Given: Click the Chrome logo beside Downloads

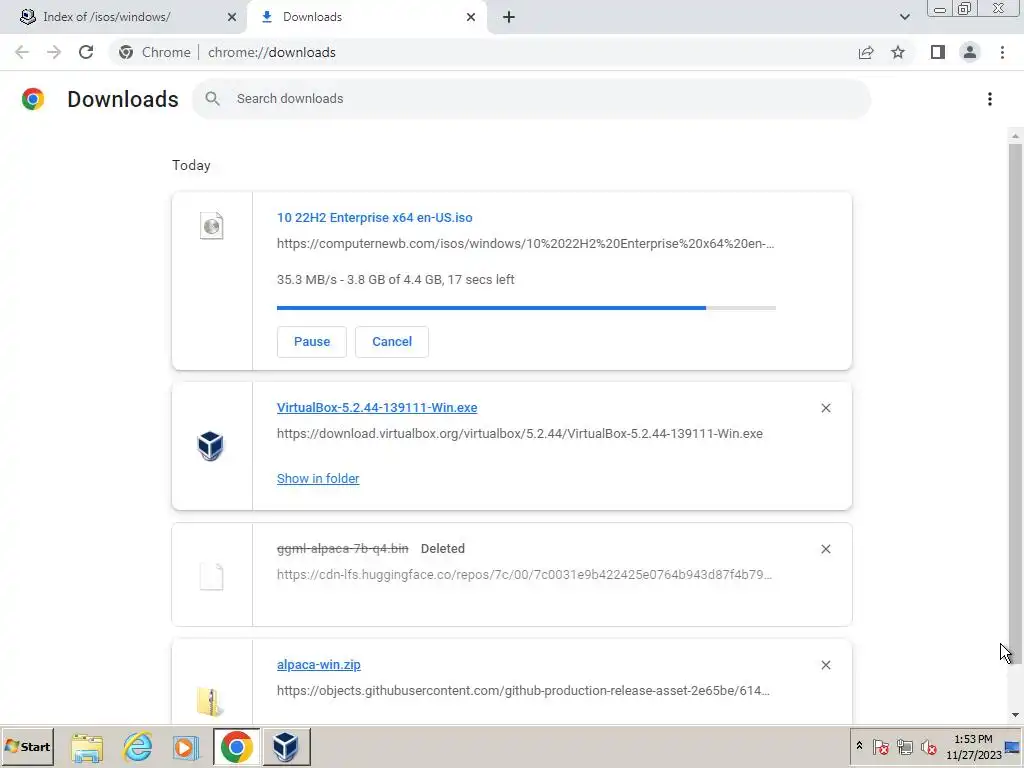Looking at the screenshot, I should click(33, 99).
